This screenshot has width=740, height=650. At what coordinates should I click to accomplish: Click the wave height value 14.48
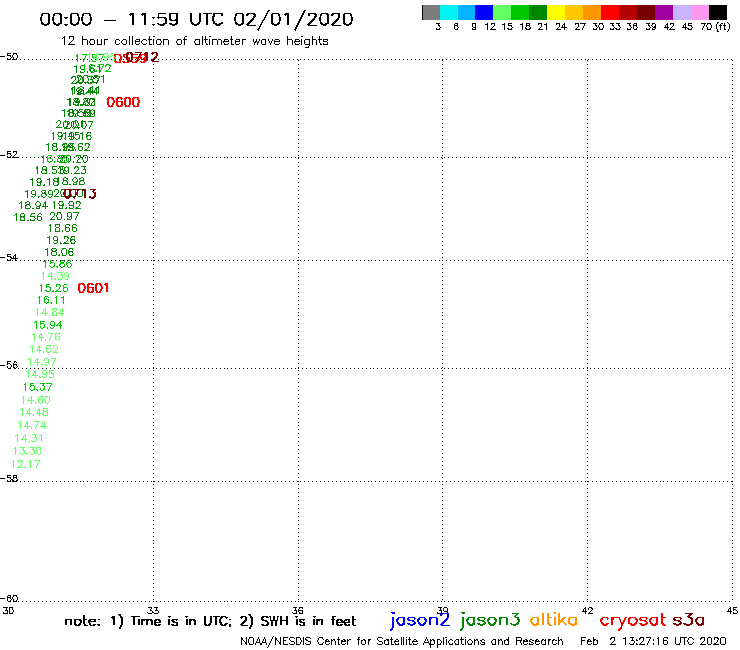pyautogui.click(x=34, y=412)
